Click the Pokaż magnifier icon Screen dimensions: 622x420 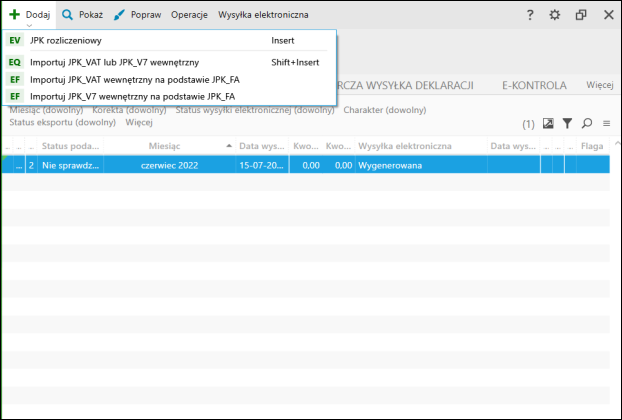pyautogui.click(x=67, y=15)
